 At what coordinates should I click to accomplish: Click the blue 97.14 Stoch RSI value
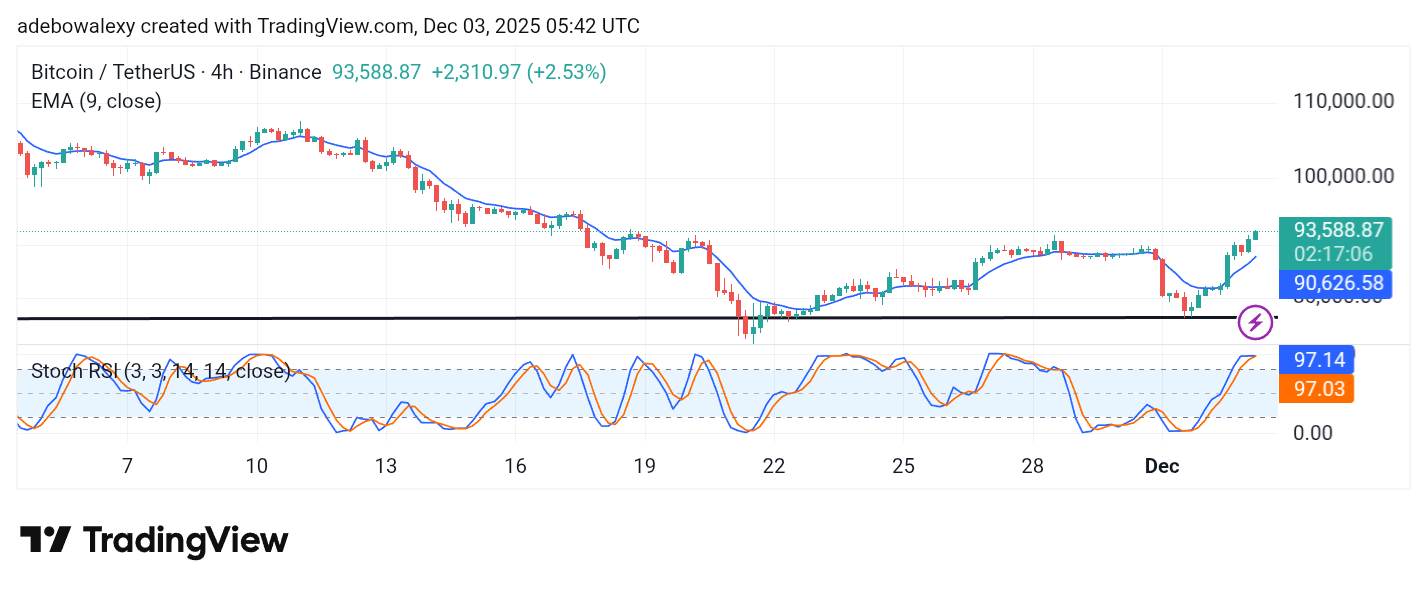click(1317, 360)
